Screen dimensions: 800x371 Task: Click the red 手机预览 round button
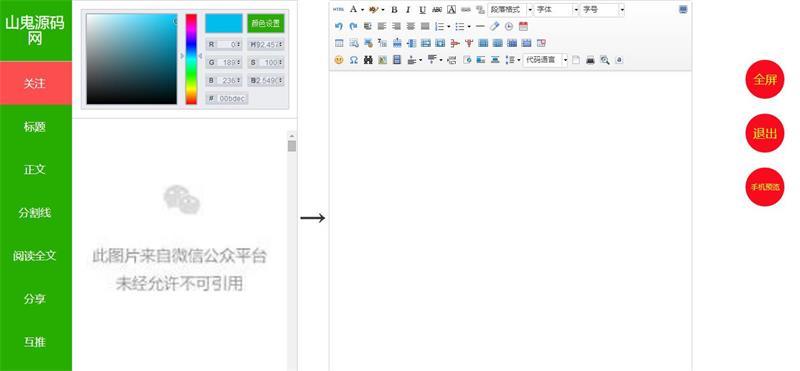pyautogui.click(x=764, y=187)
